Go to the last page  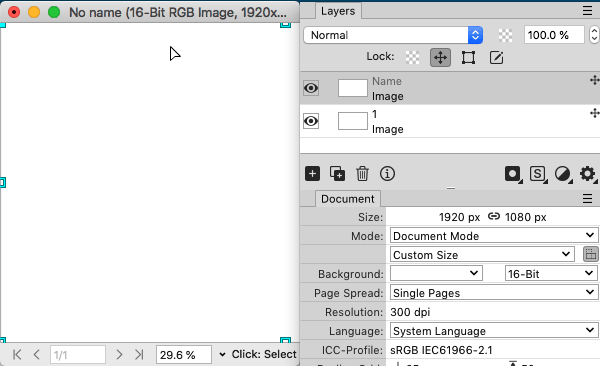(139, 355)
